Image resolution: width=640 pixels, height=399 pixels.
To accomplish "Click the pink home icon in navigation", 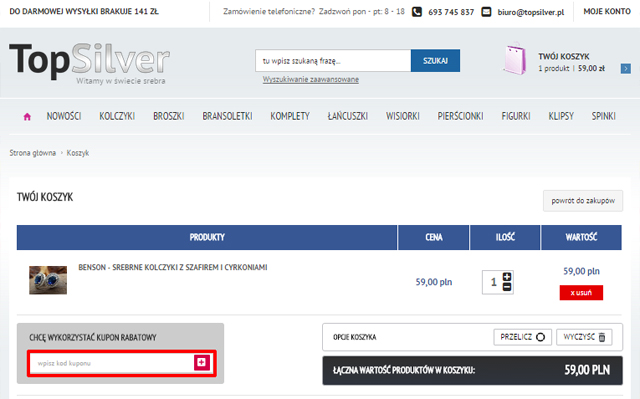I will pos(27,117).
